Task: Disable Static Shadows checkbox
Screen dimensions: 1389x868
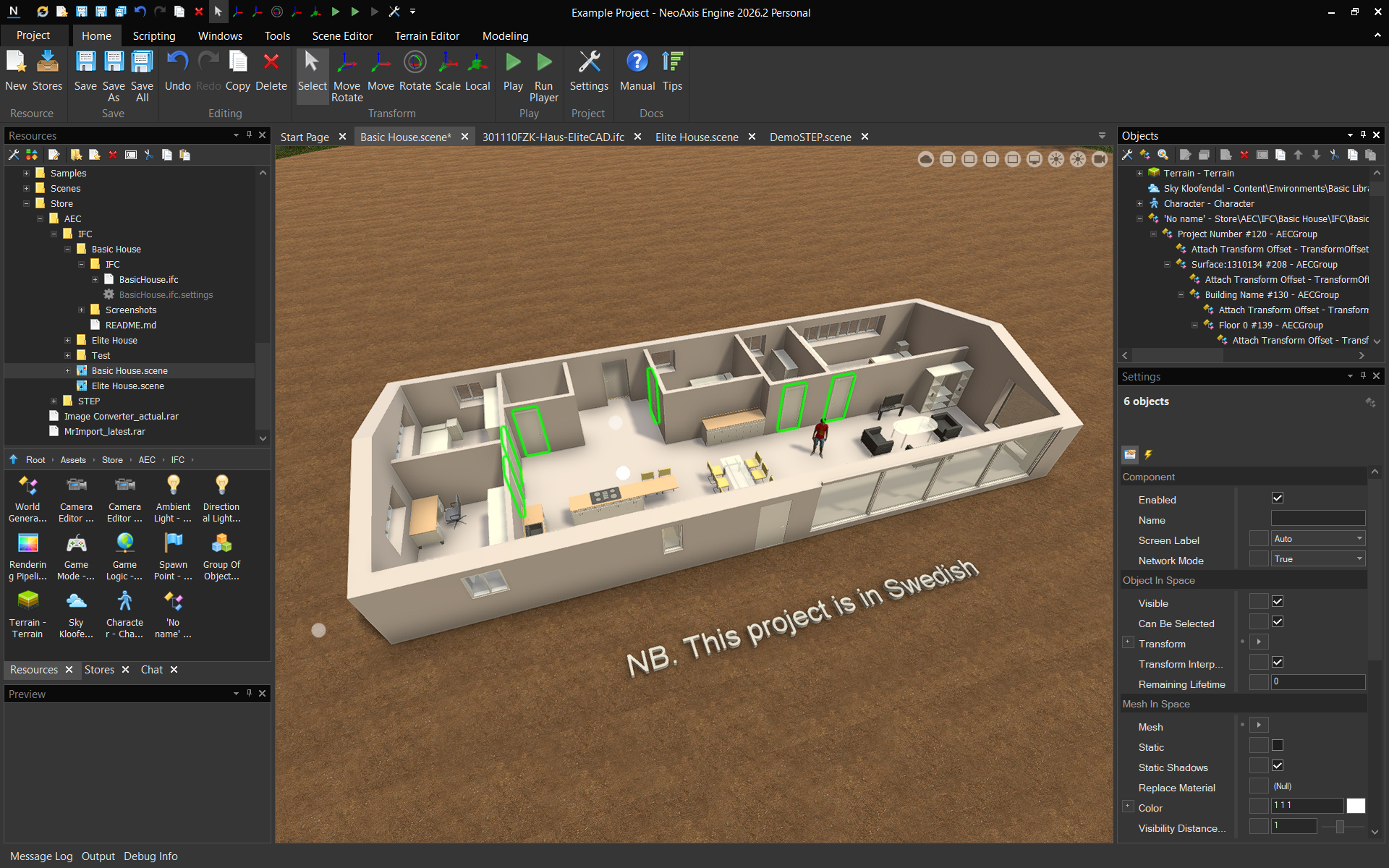Action: pyautogui.click(x=1278, y=765)
